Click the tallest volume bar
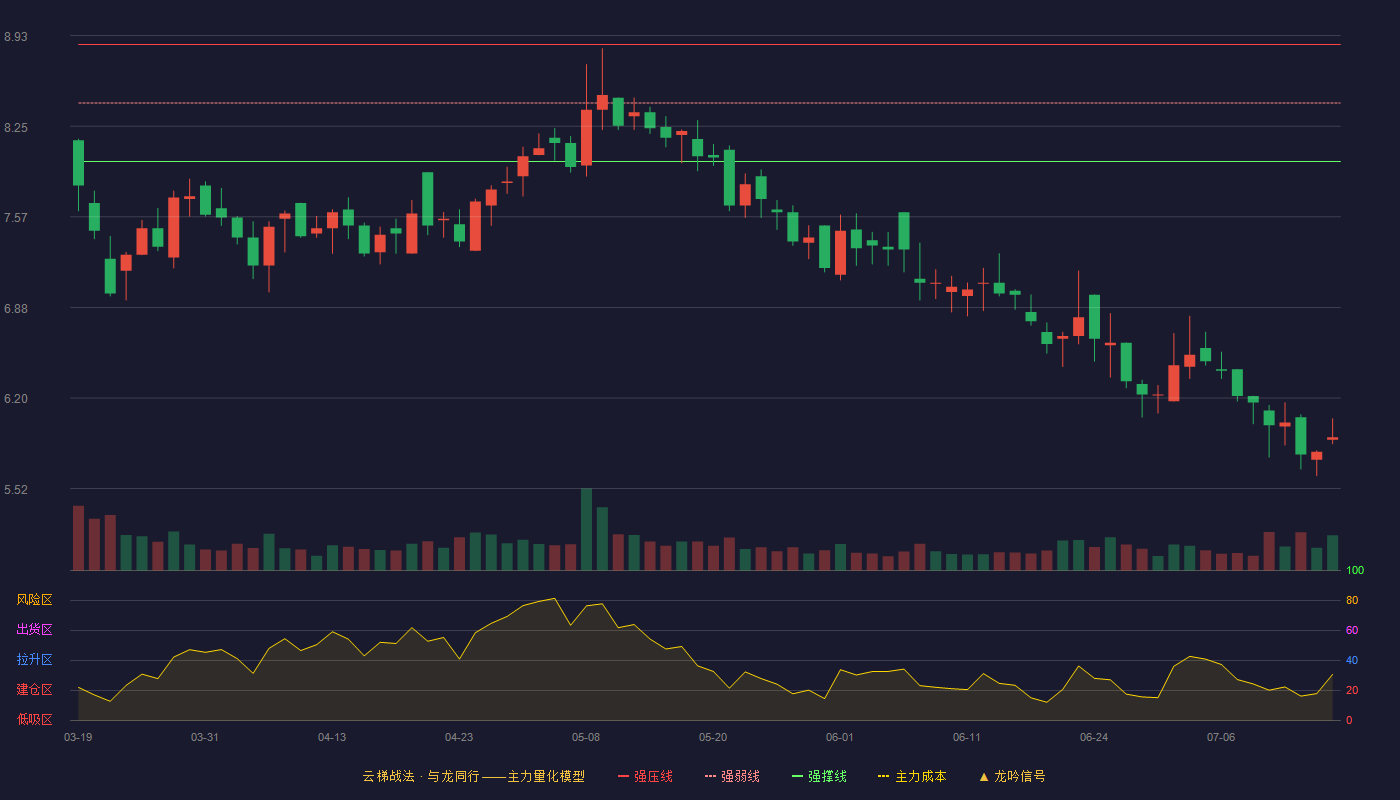The width and height of the screenshot is (1400, 800). (x=586, y=530)
